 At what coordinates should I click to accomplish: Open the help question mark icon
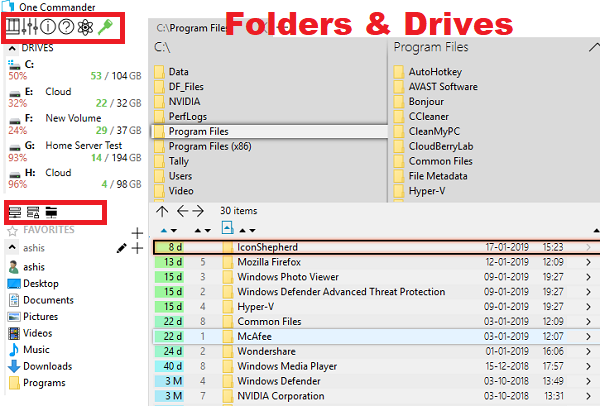point(67,27)
